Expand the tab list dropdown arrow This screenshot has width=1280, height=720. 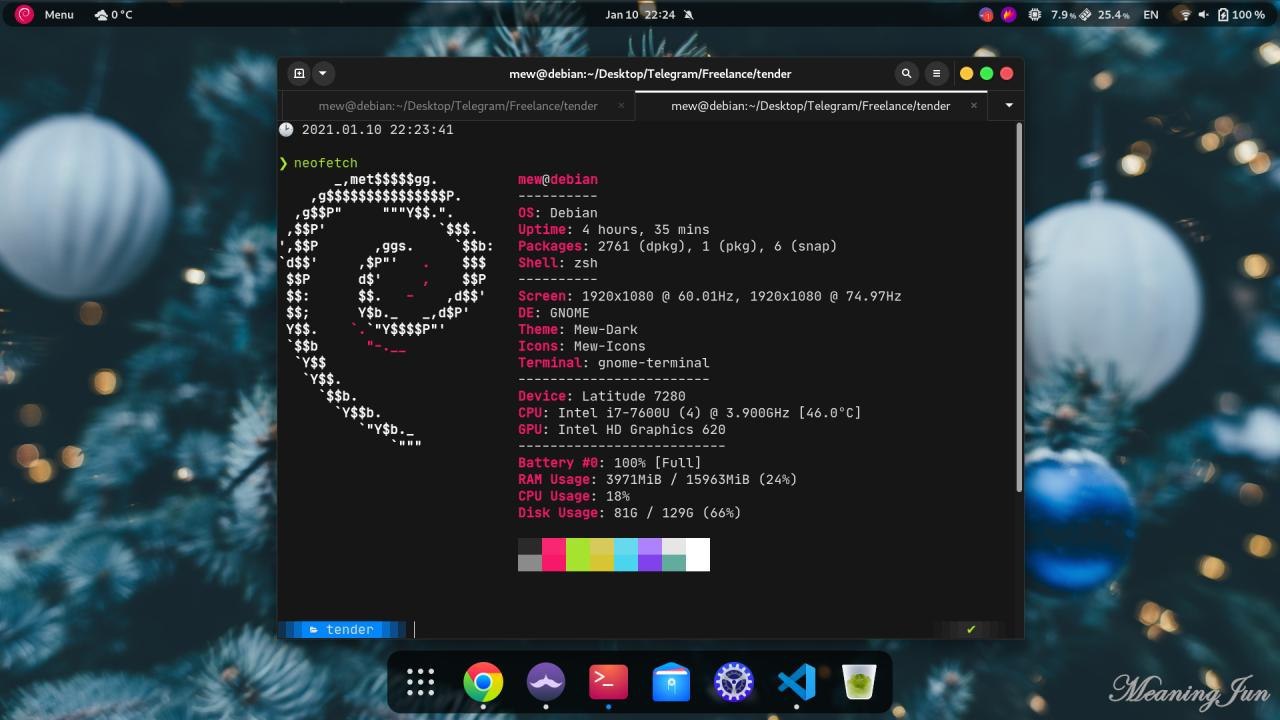tap(1008, 105)
